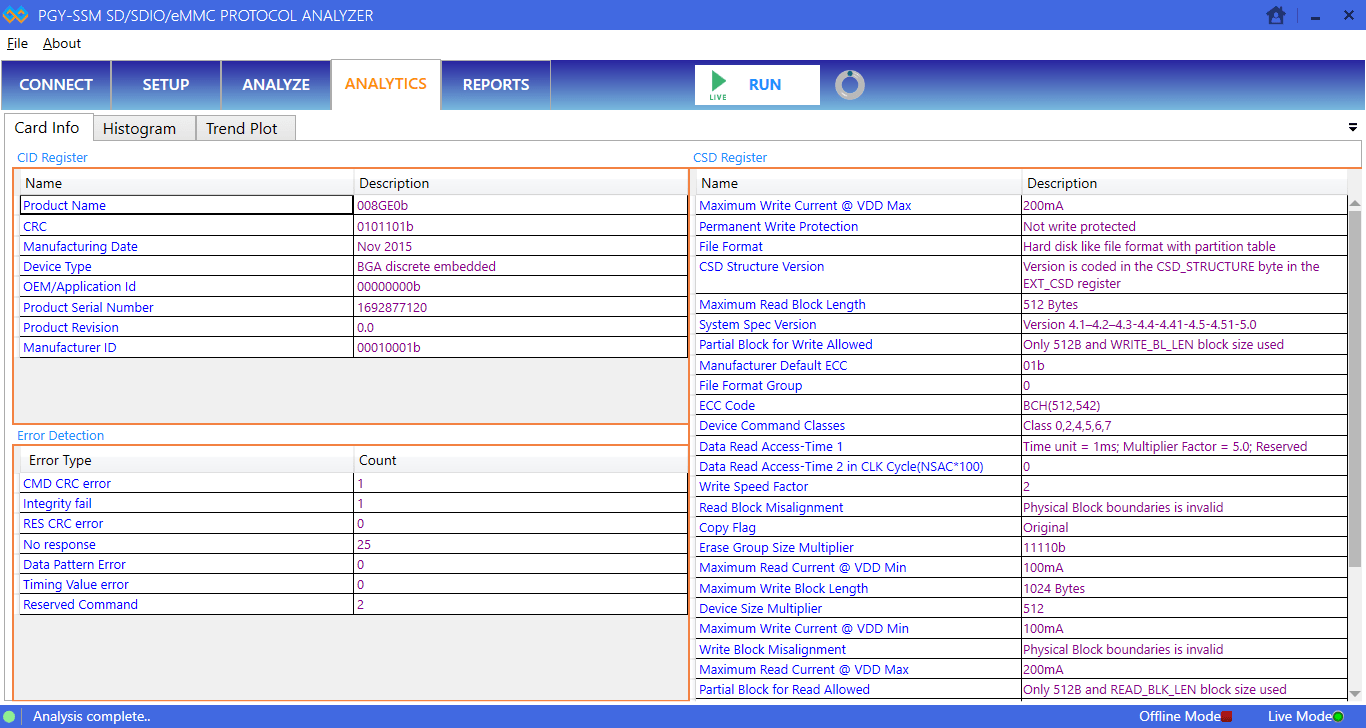Open the About menu
The height and width of the screenshot is (728, 1366).
[x=61, y=43]
